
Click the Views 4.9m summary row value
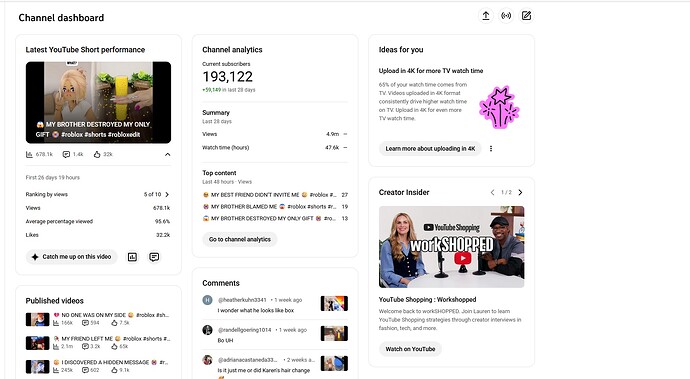(332, 134)
